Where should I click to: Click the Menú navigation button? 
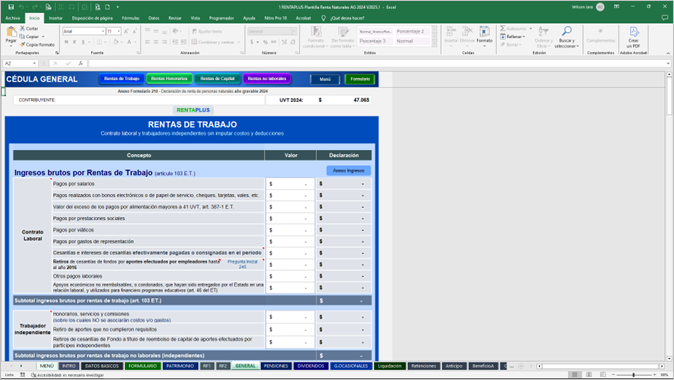point(325,79)
